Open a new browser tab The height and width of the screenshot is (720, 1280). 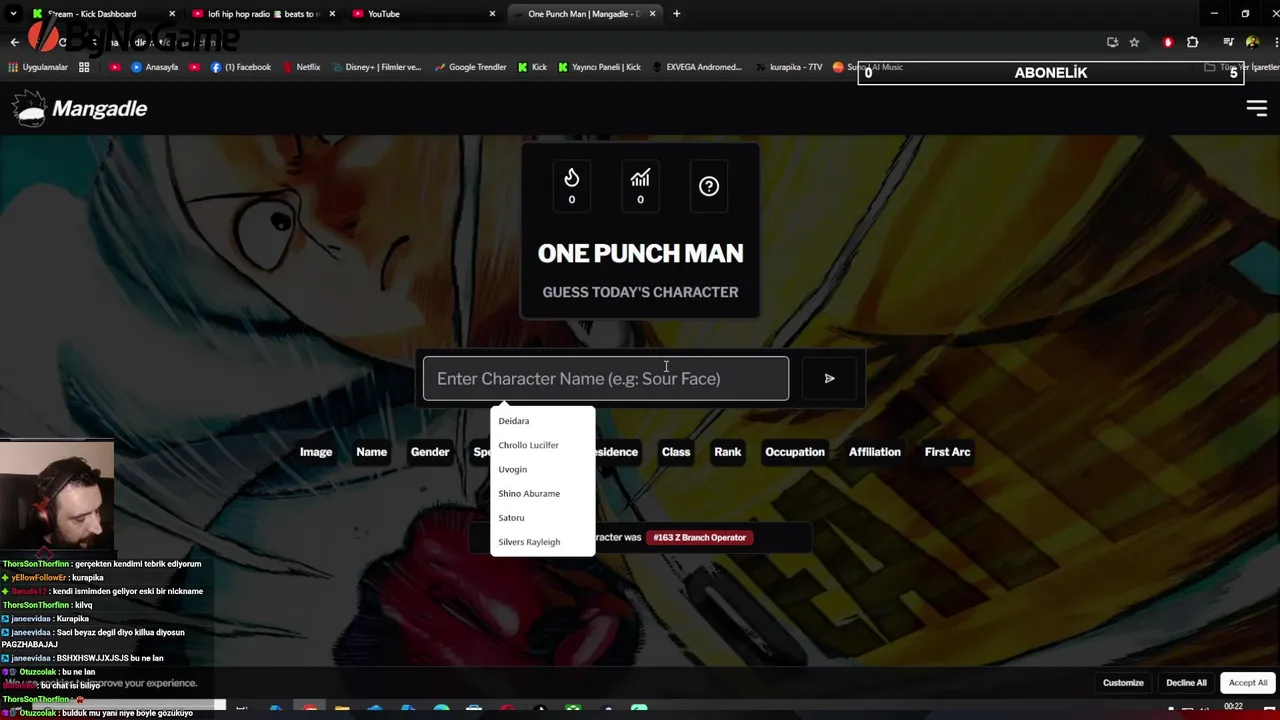[677, 14]
